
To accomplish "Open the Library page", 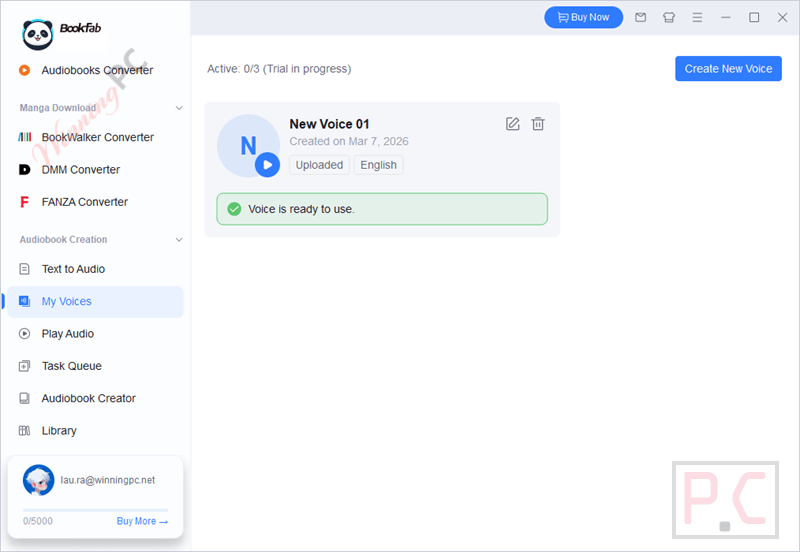I will [x=96, y=431].
